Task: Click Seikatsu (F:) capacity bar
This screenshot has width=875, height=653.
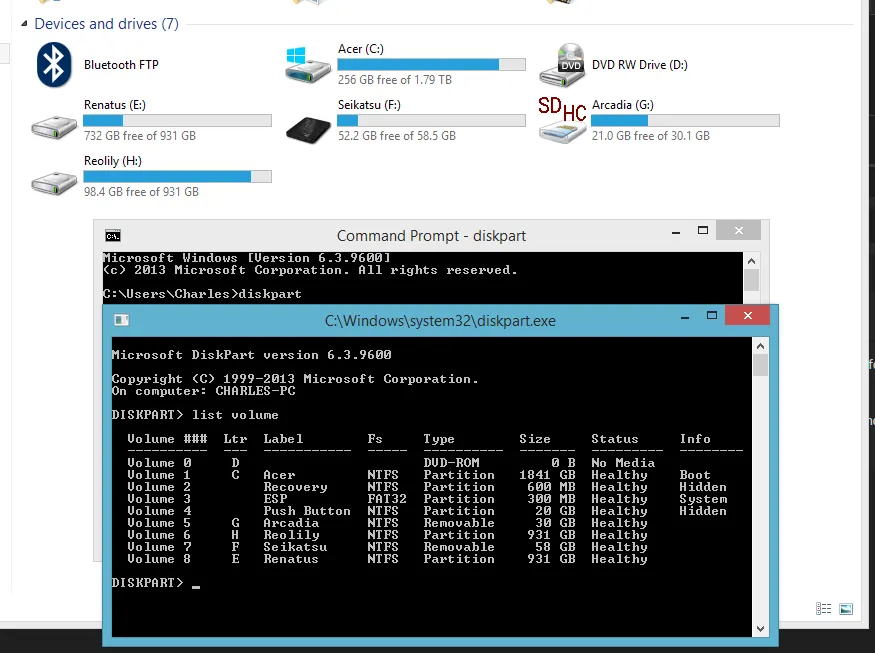Action: (431, 121)
